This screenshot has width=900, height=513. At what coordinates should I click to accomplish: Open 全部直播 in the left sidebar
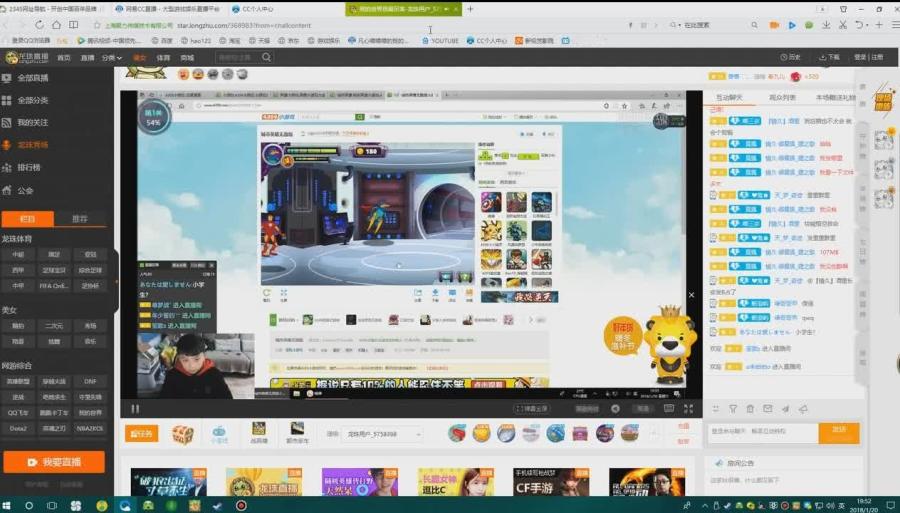(x=32, y=77)
